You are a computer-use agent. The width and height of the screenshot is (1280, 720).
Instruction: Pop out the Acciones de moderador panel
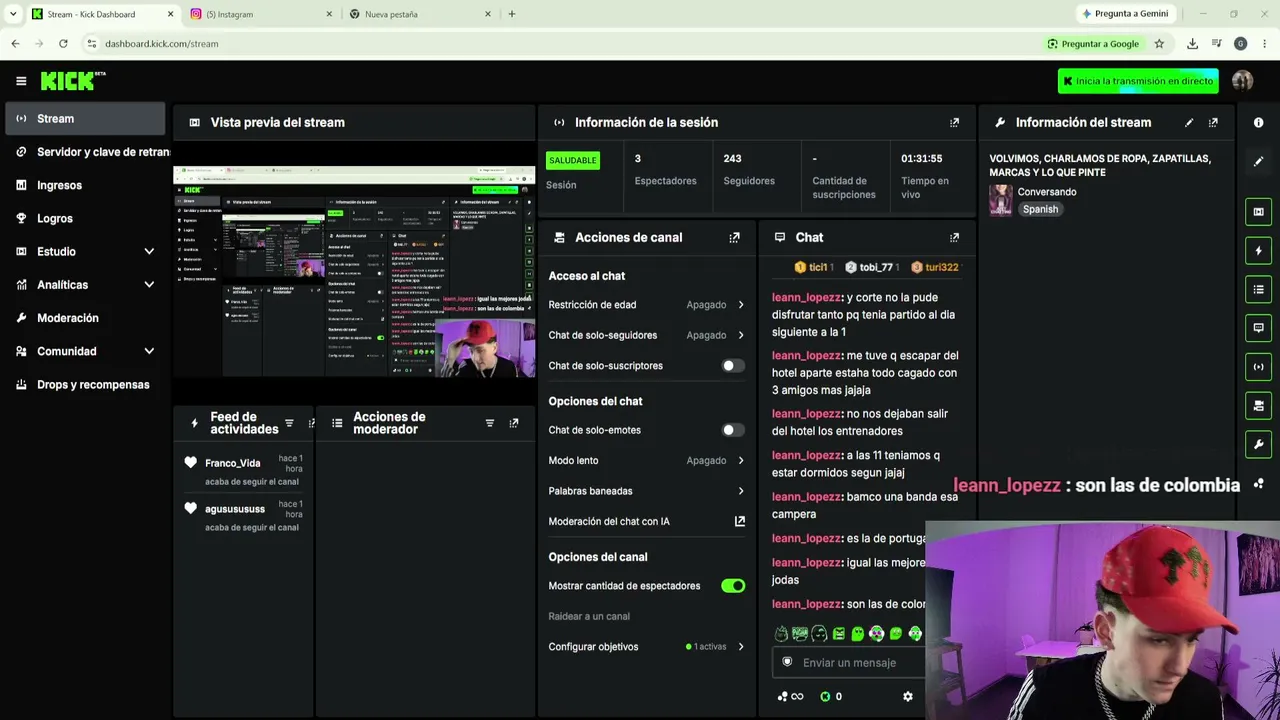coord(513,423)
